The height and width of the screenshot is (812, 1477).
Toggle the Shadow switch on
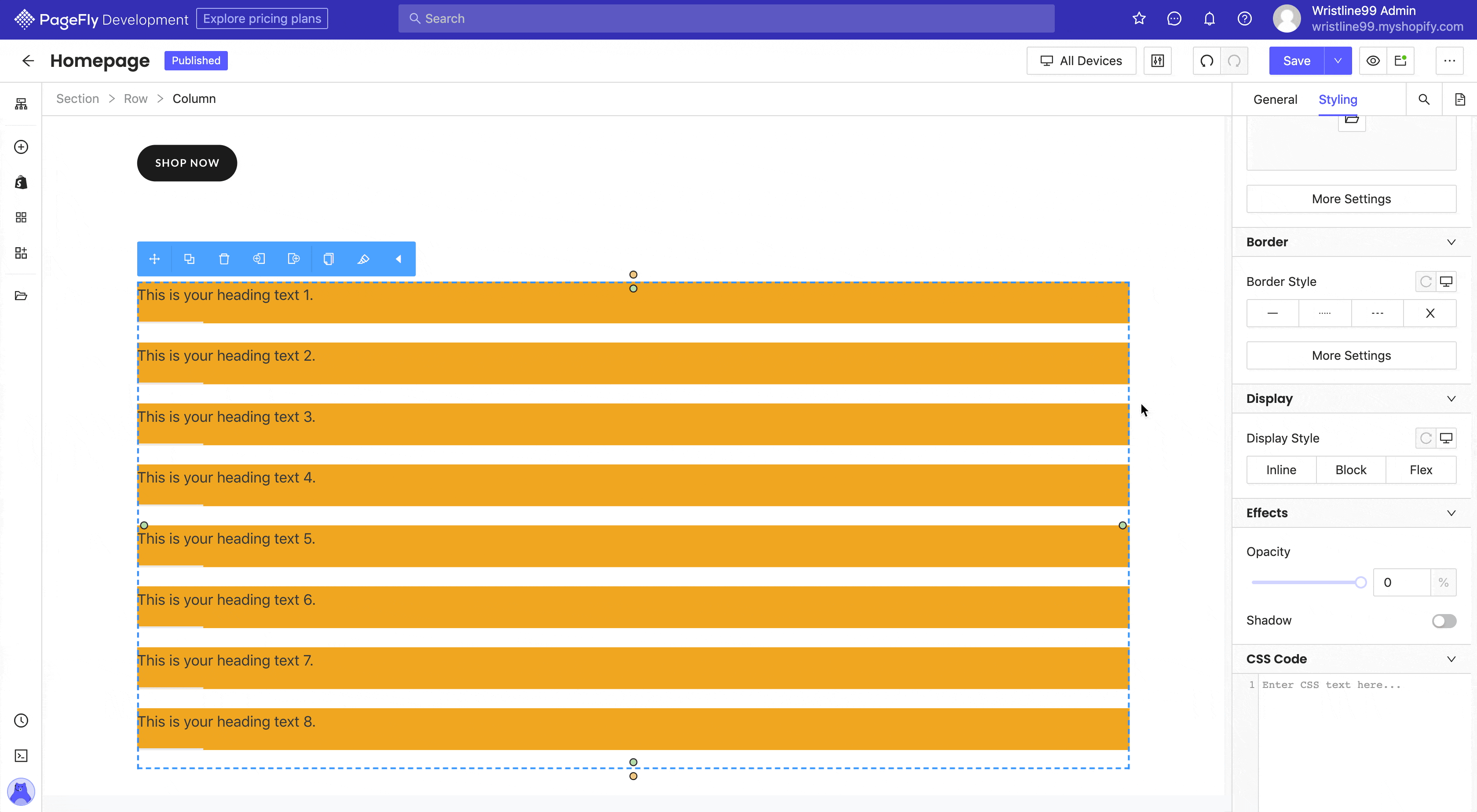coord(1444,621)
